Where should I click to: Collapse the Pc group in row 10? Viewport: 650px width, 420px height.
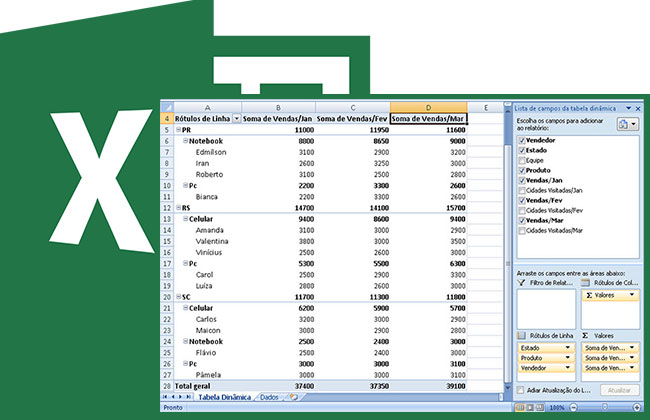[186, 185]
